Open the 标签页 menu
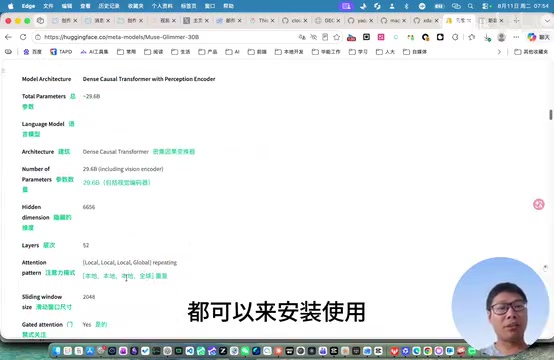Image resolution: width=554 pixels, height=360 pixels. [x=189, y=6]
